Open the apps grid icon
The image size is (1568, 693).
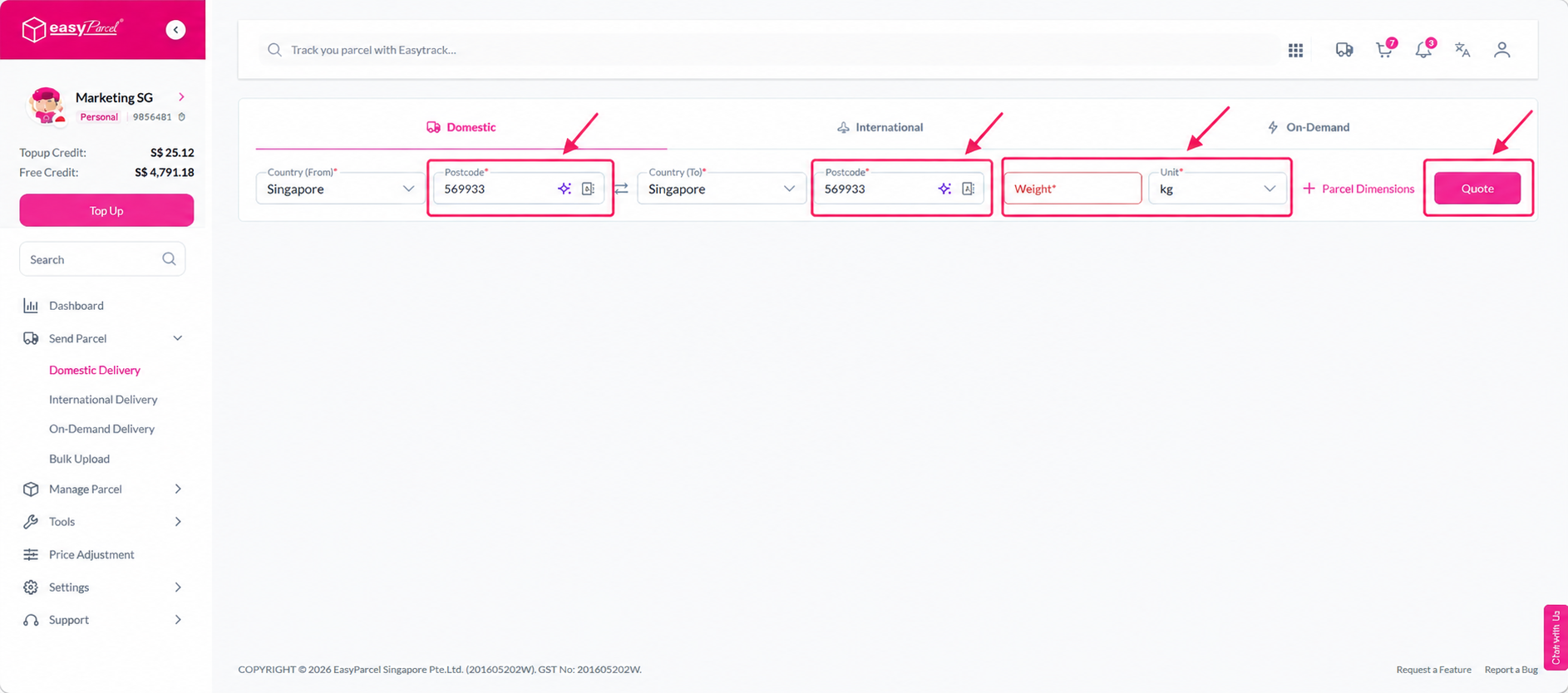[x=1295, y=51]
